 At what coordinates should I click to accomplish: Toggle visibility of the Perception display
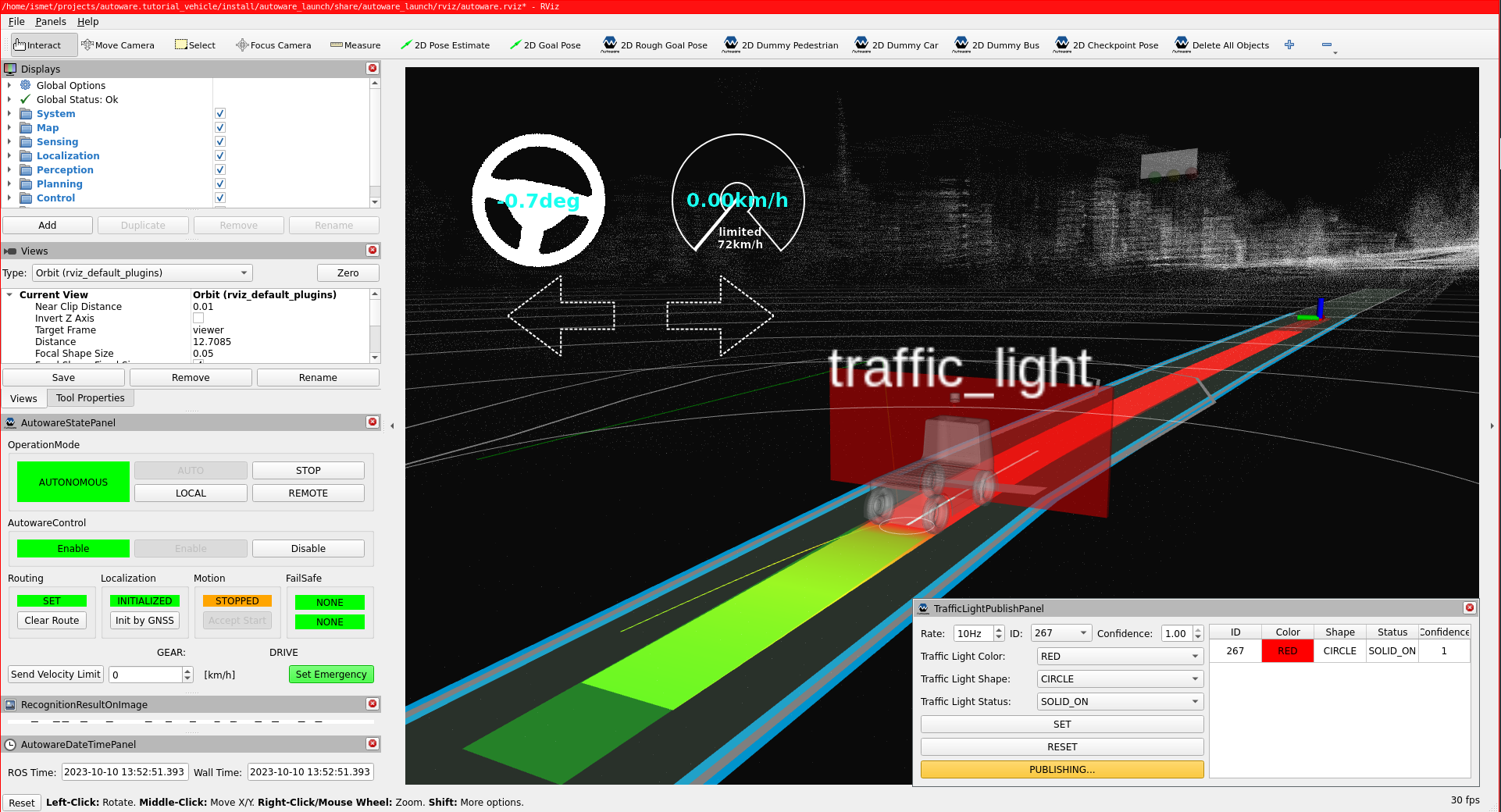pyautogui.click(x=219, y=169)
